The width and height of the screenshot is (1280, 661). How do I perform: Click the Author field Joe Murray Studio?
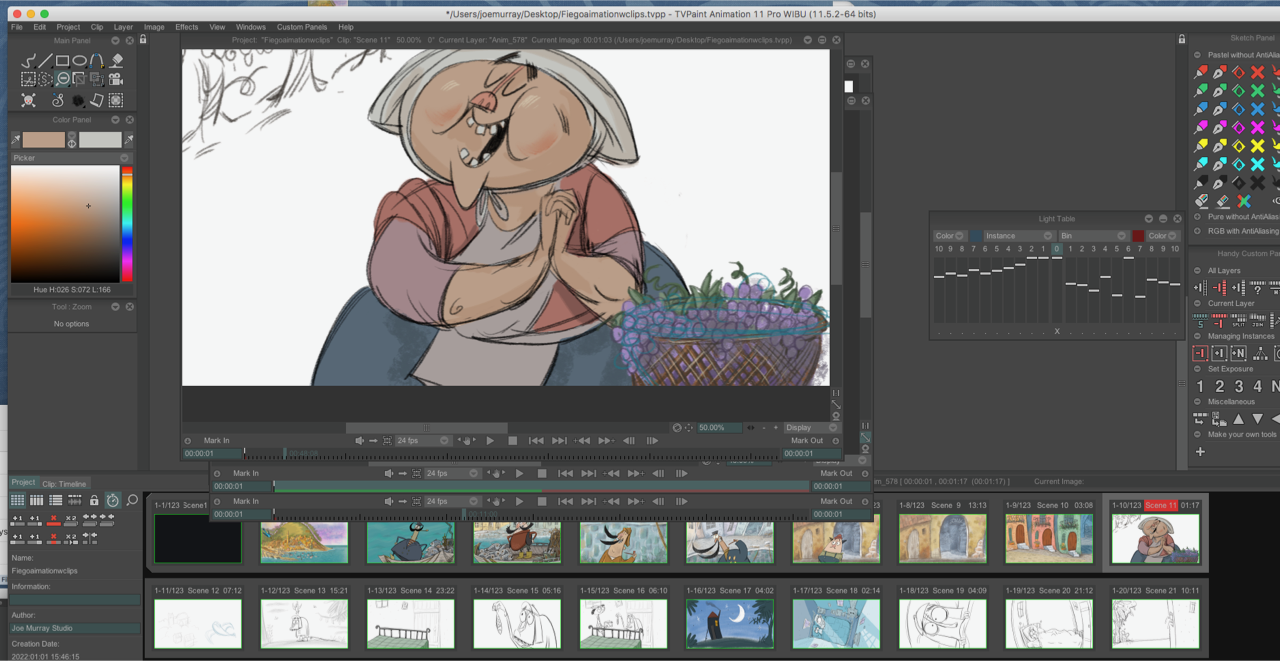[75, 628]
